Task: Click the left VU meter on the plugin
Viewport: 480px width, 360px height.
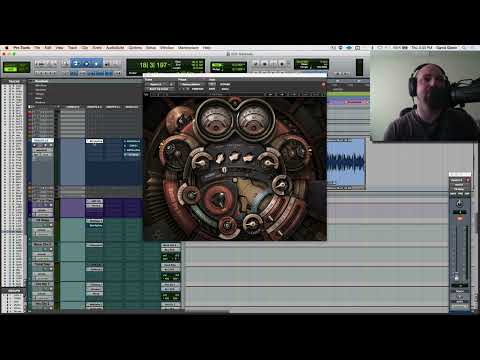Action: pyautogui.click(x=215, y=120)
